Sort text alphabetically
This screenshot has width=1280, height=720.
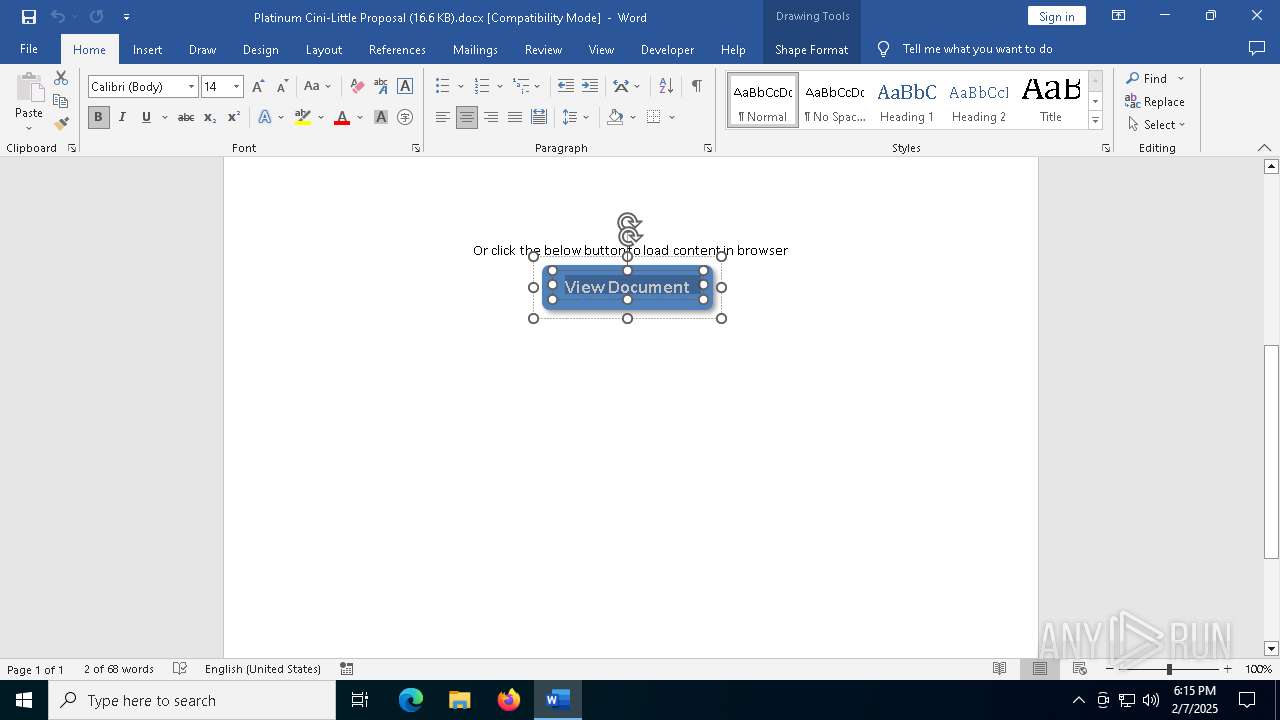coord(666,87)
